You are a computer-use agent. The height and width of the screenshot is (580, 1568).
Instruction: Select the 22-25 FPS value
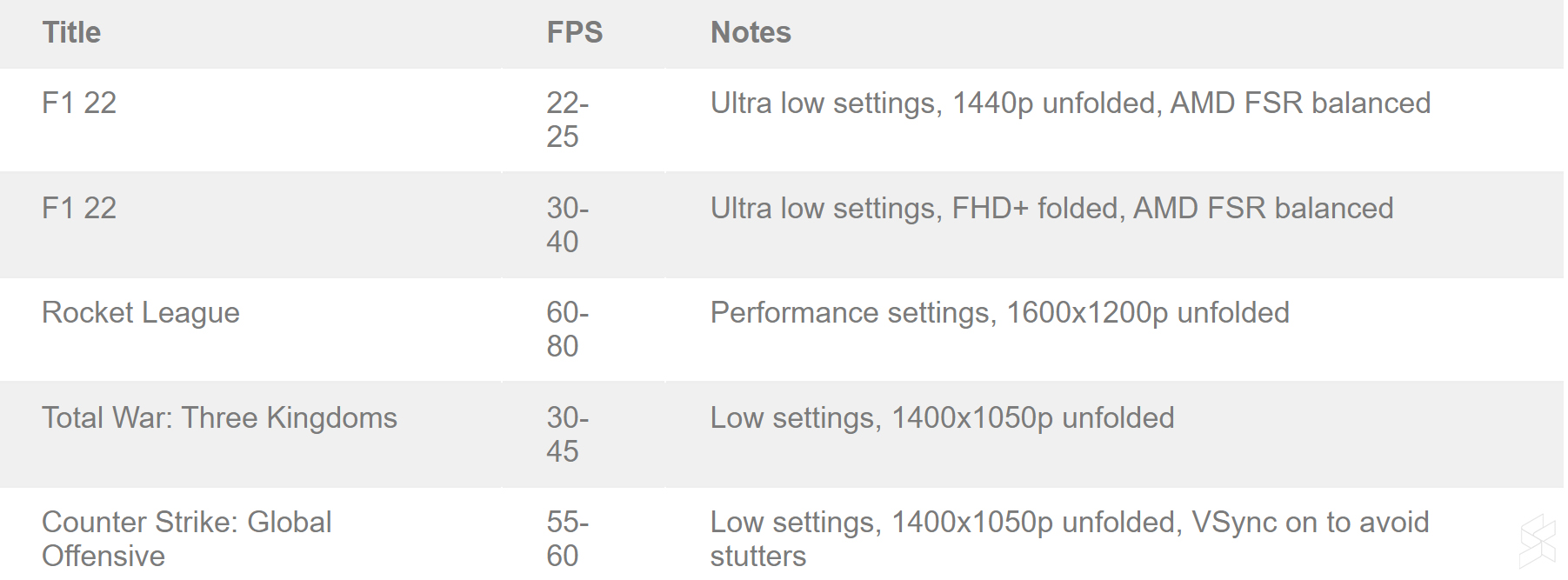(x=567, y=120)
